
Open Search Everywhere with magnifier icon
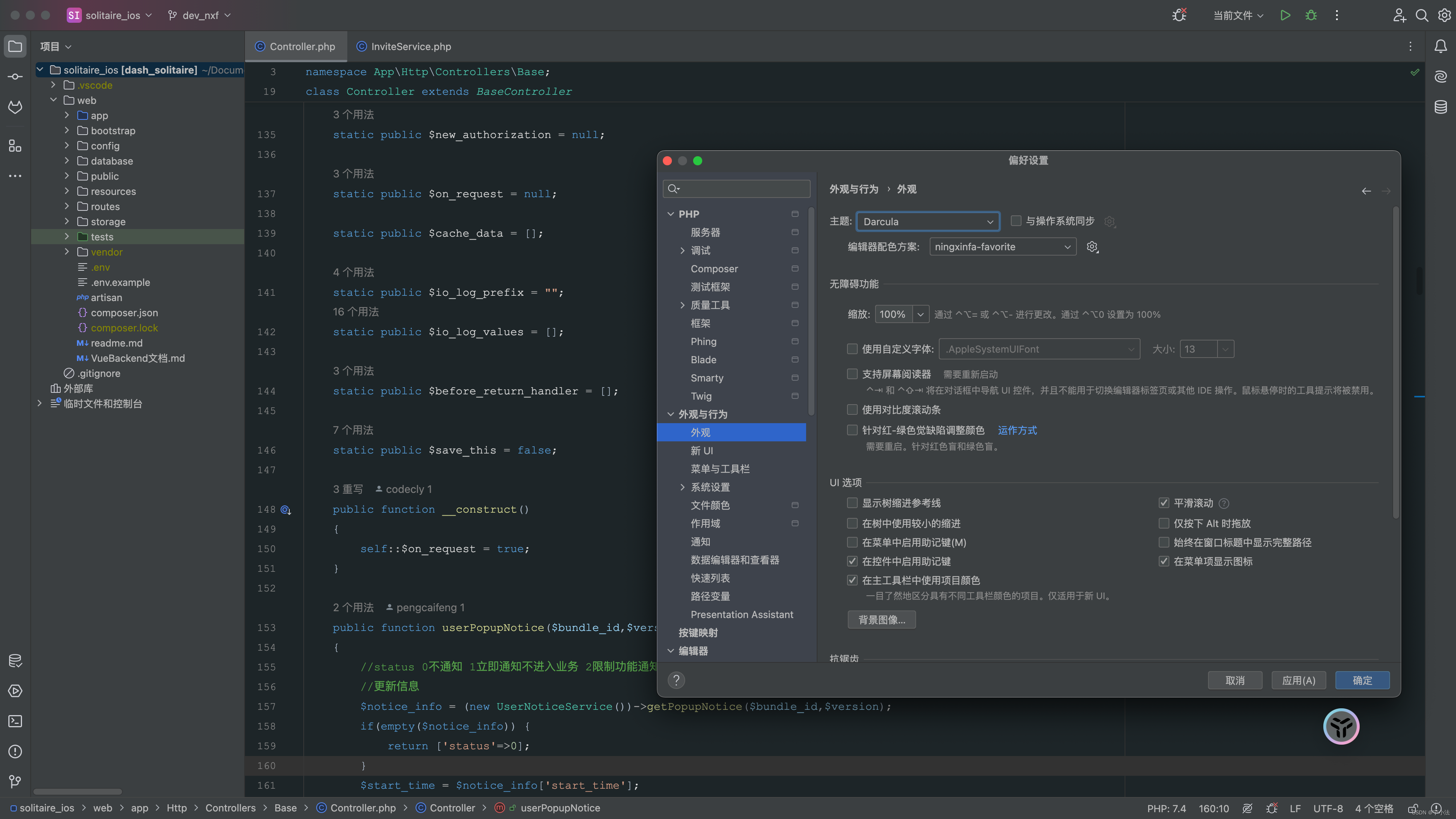pos(1422,15)
